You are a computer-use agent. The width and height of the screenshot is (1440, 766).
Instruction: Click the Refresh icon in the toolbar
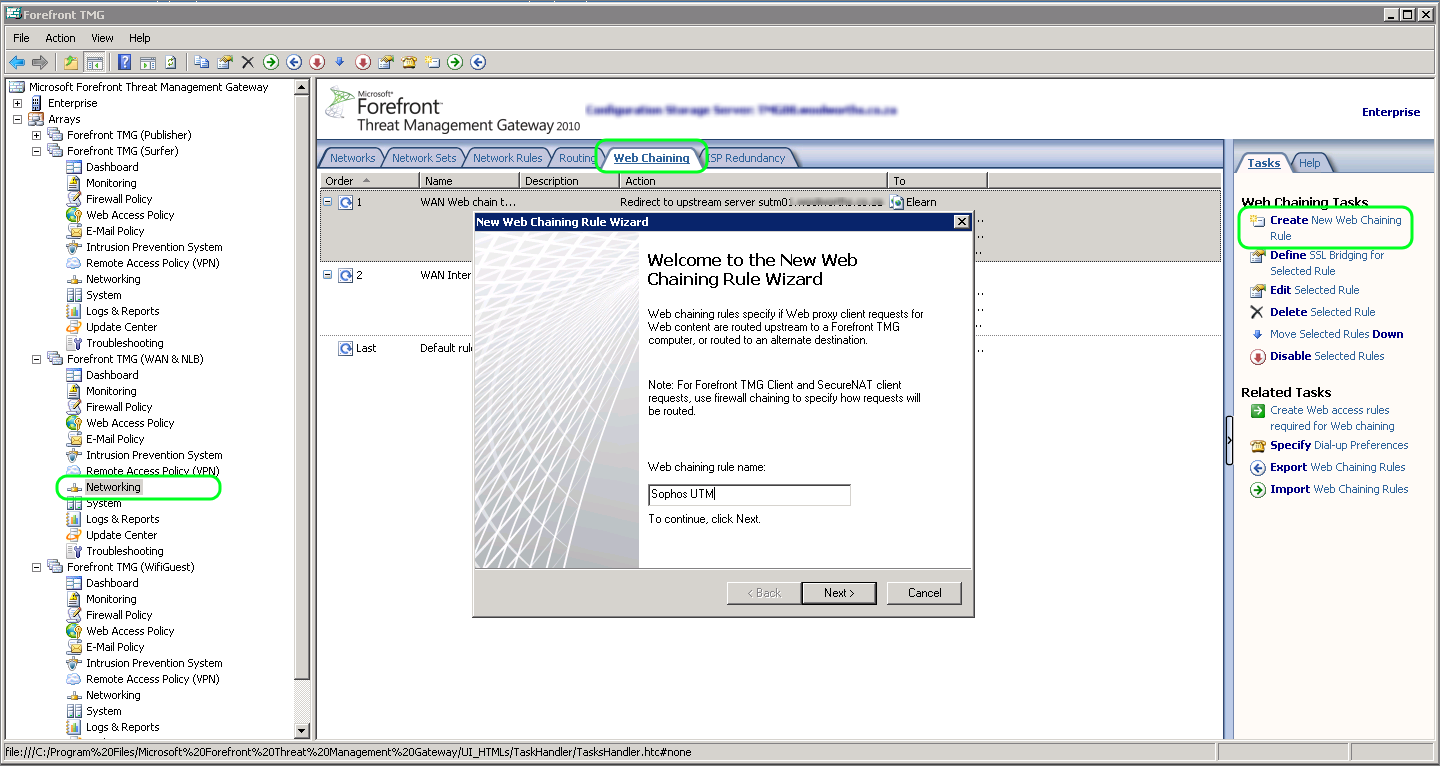point(170,62)
